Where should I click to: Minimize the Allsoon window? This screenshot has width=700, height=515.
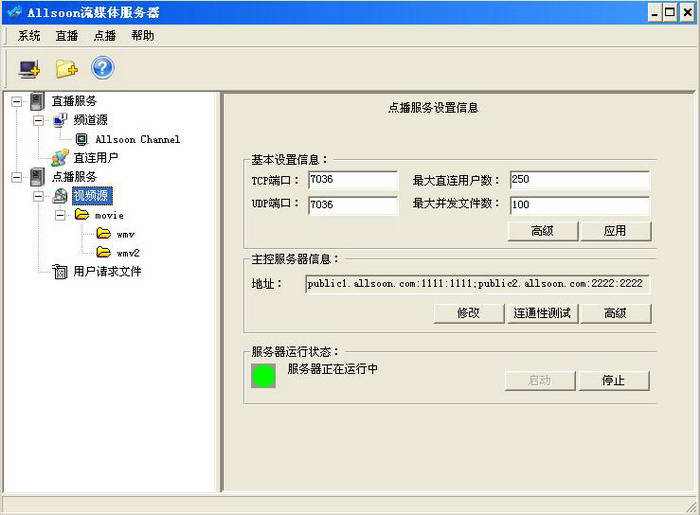654,12
